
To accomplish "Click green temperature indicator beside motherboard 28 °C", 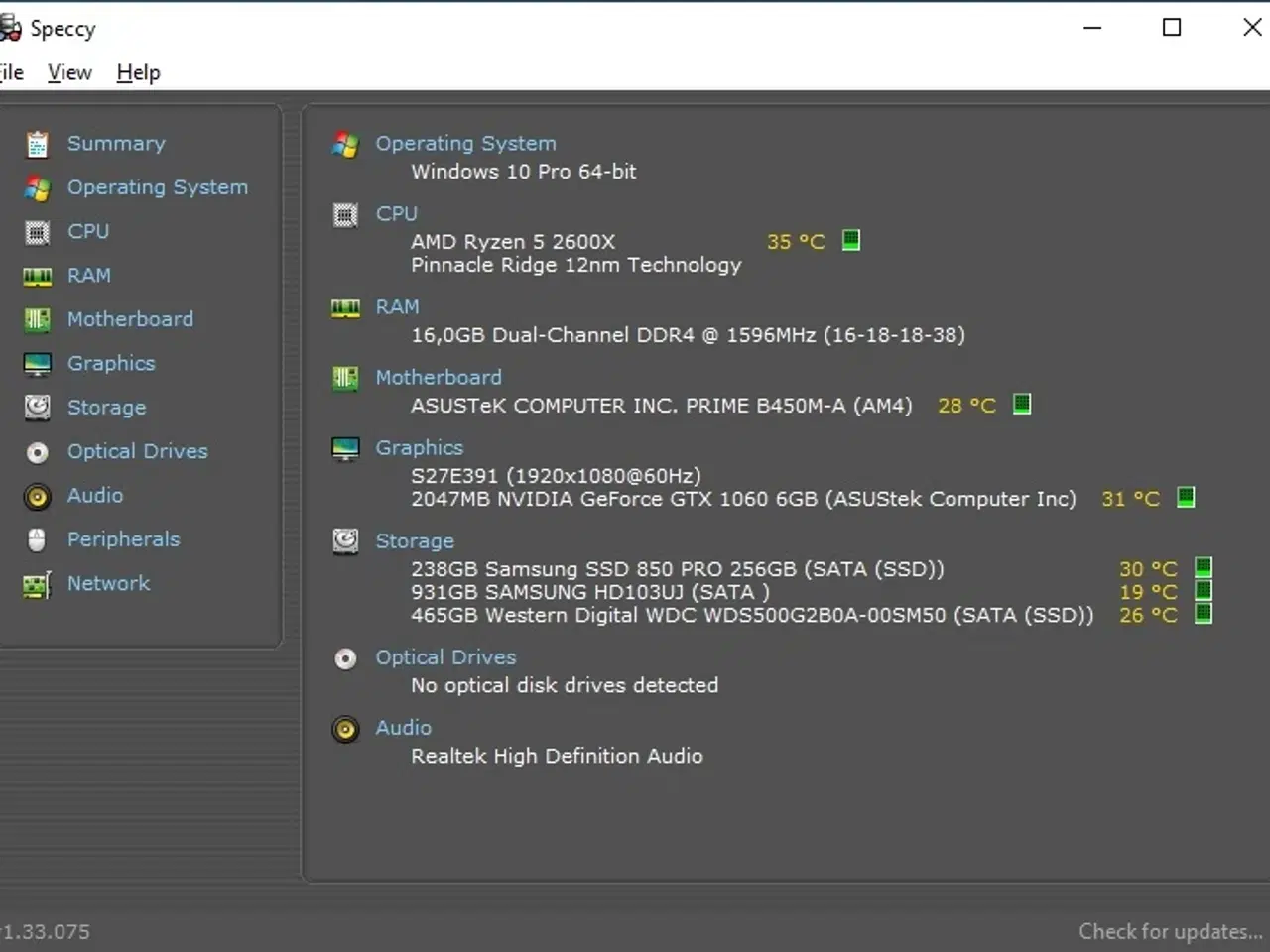I will [x=1022, y=404].
